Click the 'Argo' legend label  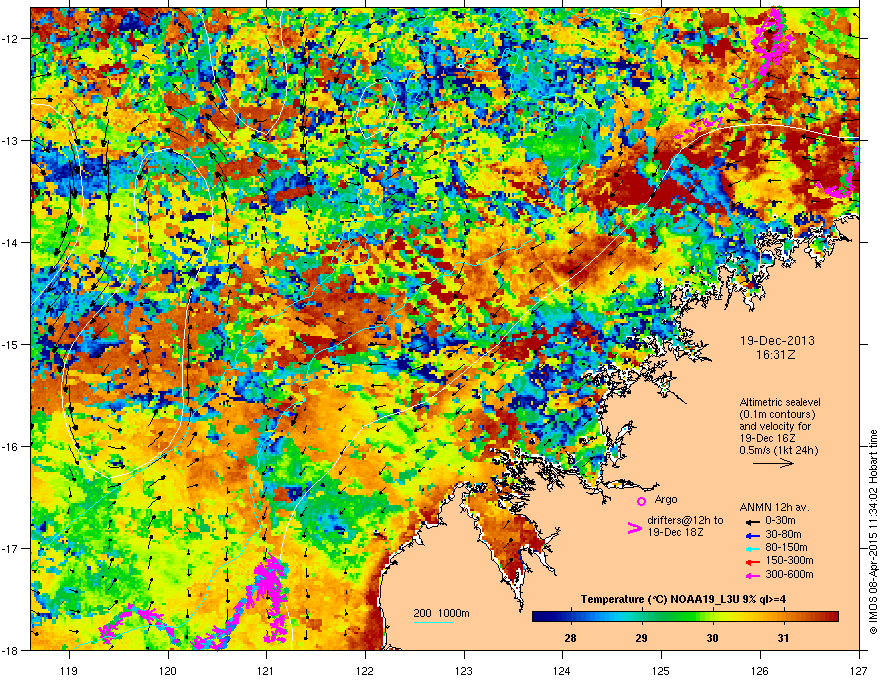click(666, 499)
